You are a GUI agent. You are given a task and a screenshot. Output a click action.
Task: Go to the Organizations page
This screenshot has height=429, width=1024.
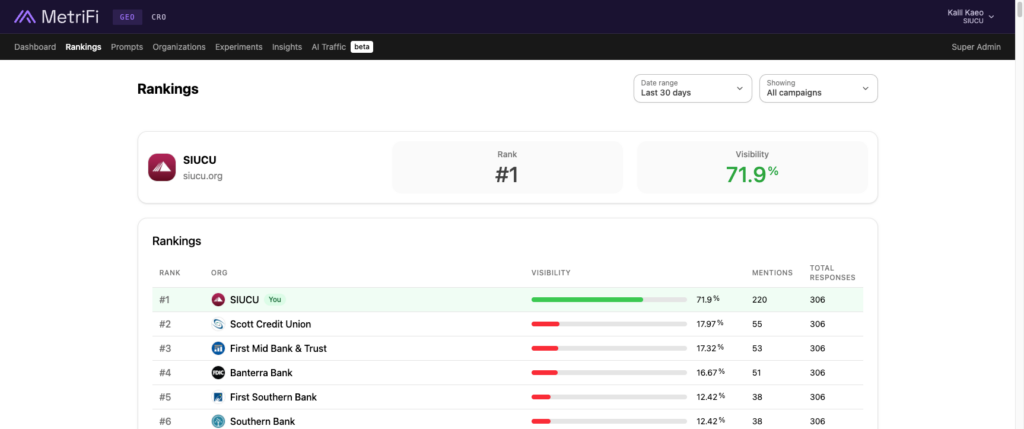click(x=179, y=47)
